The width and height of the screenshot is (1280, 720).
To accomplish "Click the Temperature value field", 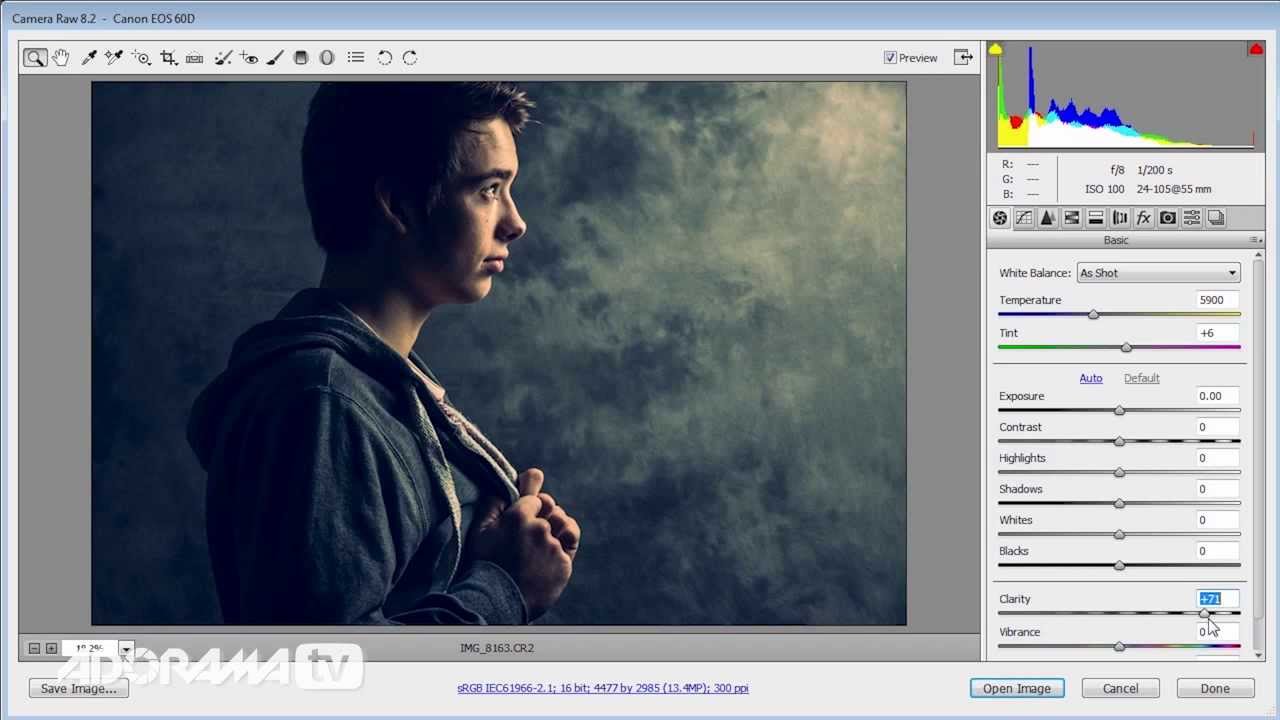I will 1218,300.
